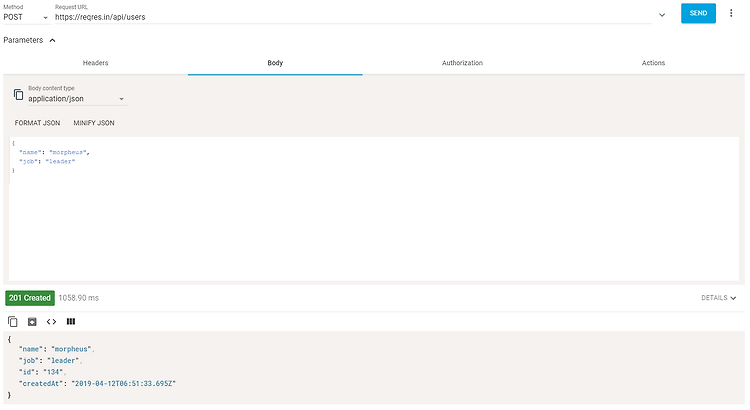Click inside the JSON body editor
750x410 pixels.
(374, 209)
